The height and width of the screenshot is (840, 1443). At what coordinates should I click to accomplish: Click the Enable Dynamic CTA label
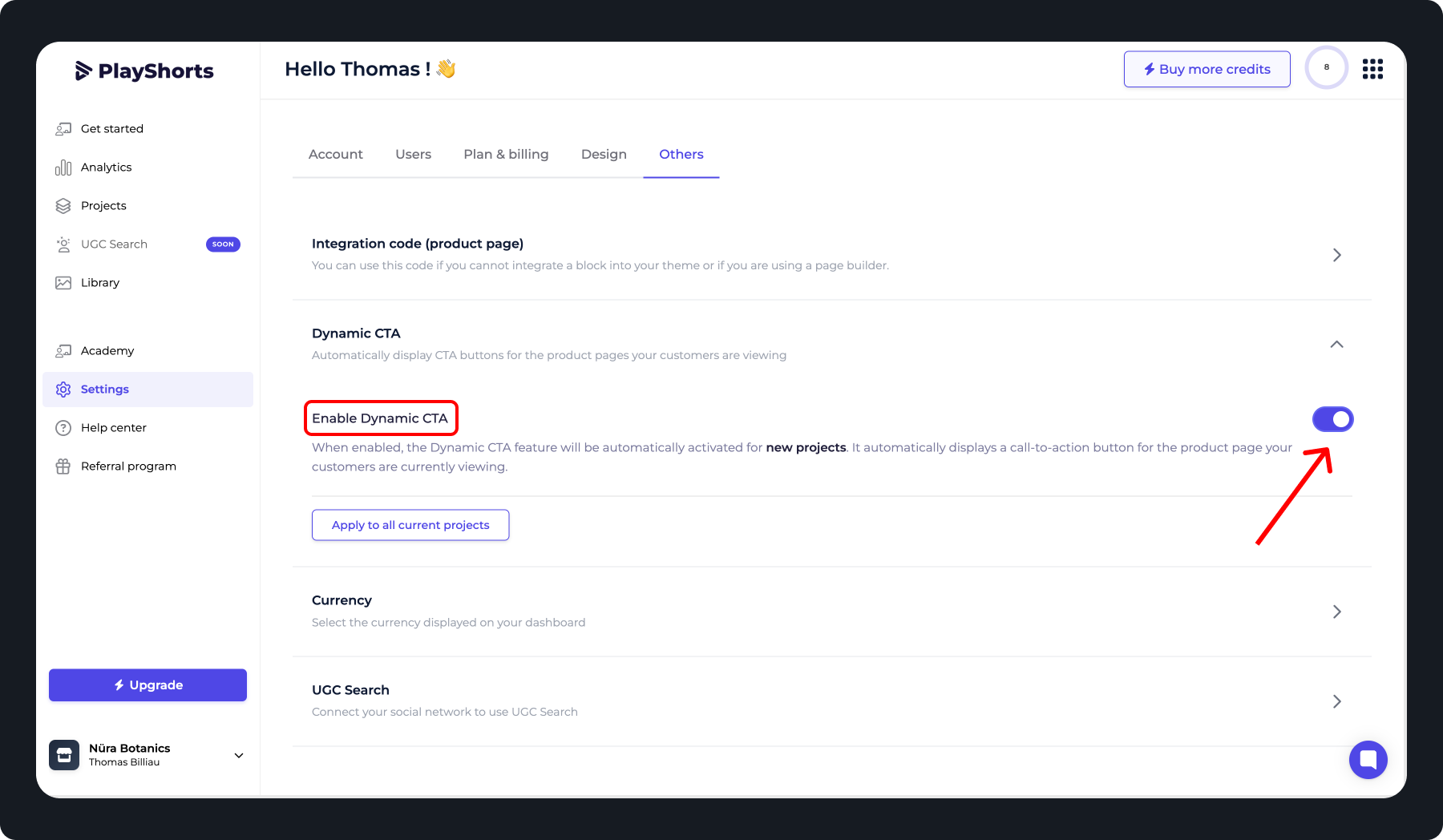[380, 418]
